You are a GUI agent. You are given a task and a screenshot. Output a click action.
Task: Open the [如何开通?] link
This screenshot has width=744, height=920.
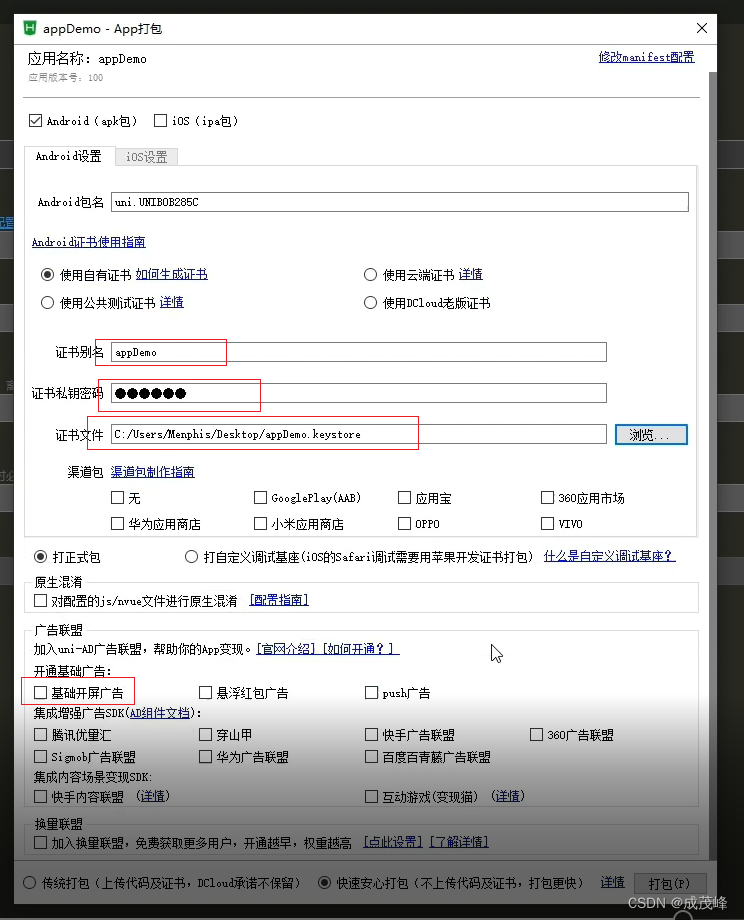(x=361, y=649)
